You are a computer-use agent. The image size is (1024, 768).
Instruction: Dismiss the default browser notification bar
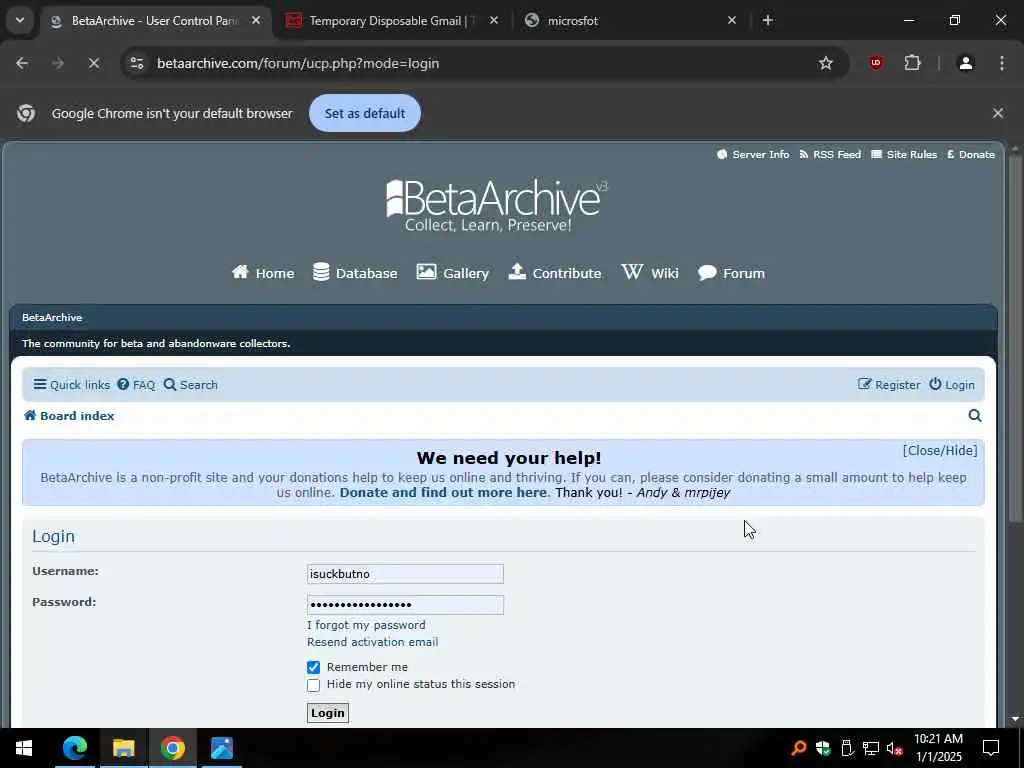pyautogui.click(x=998, y=113)
